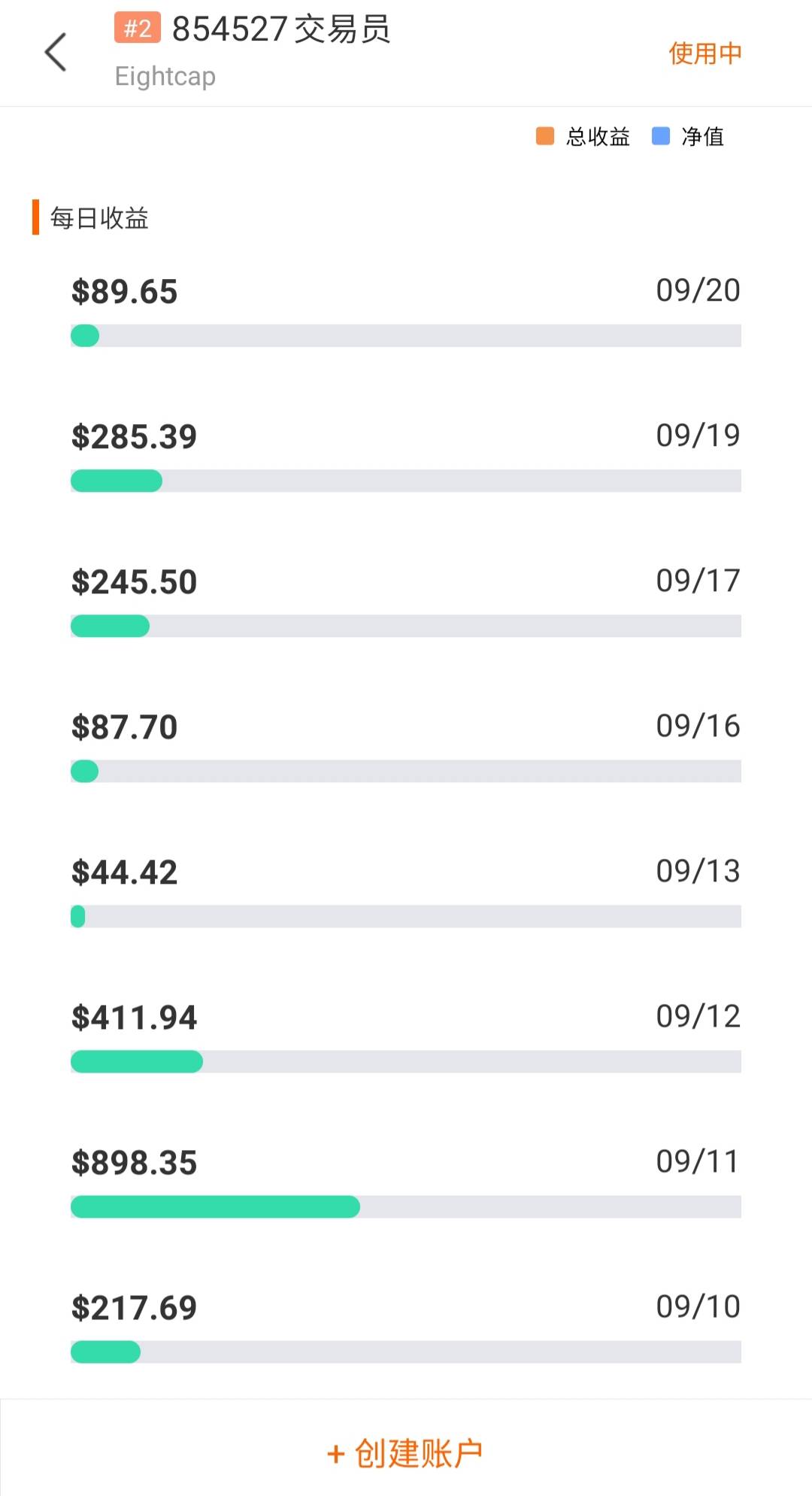This screenshot has width=812, height=1496.
Task: Select the 09/13 date label
Action: point(698,871)
